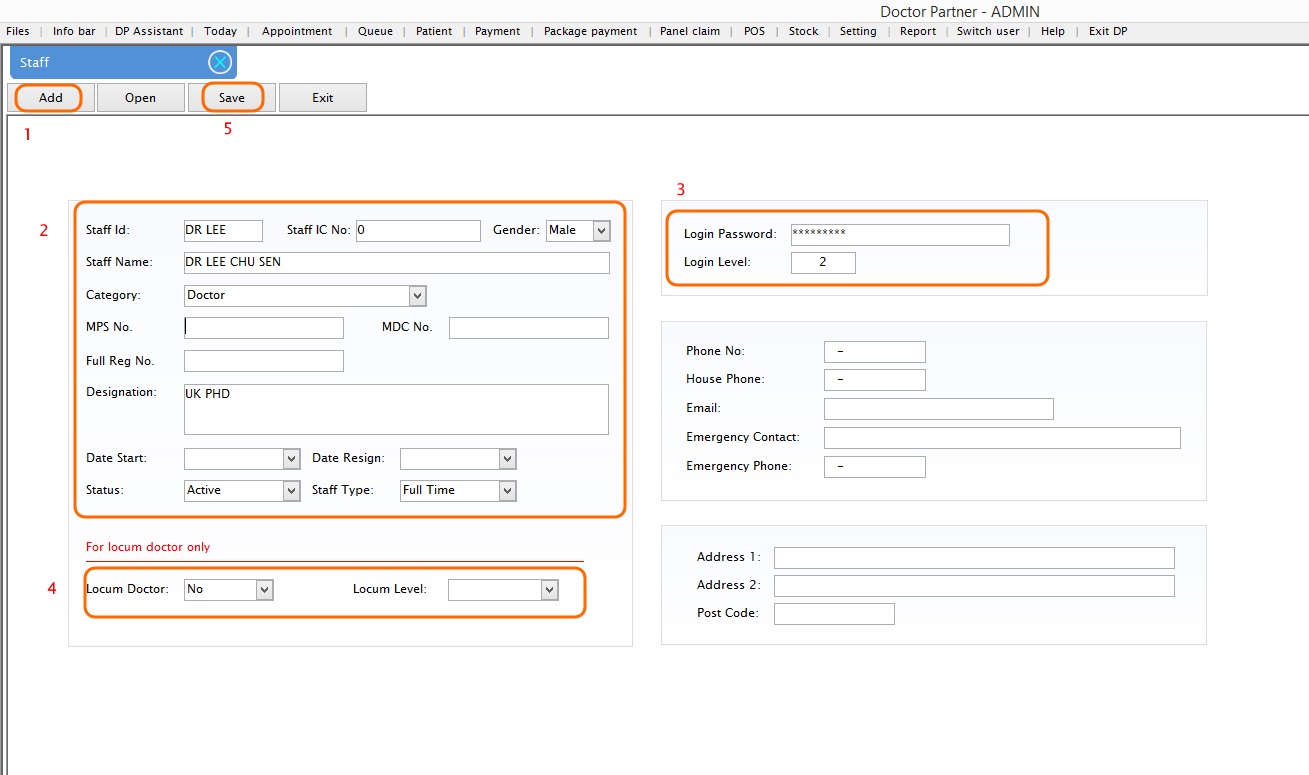This screenshot has width=1309, height=775.
Task: Close the Staff tab with X icon
Action: click(x=220, y=62)
